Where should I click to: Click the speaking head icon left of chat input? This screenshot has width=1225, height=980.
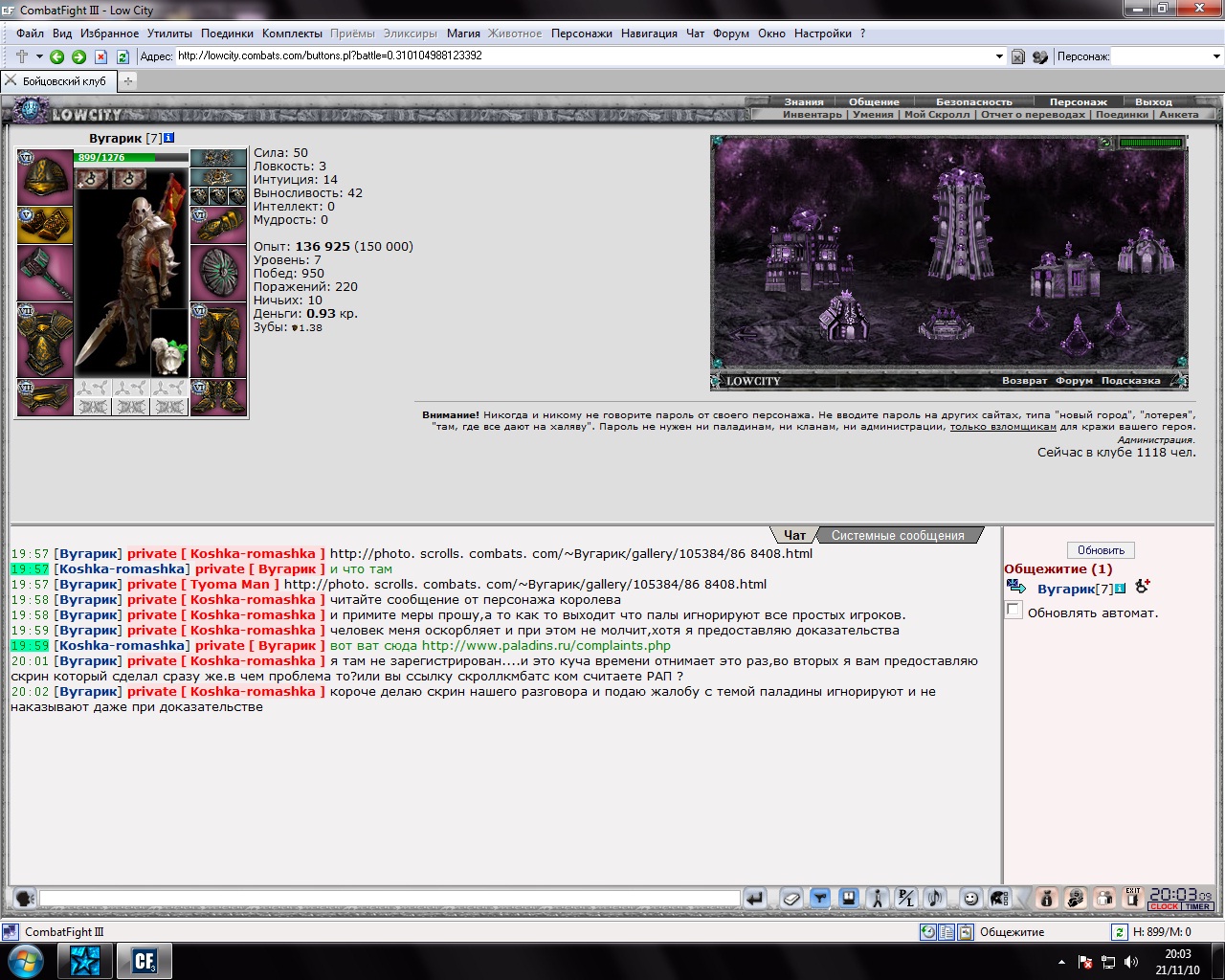tap(25, 898)
